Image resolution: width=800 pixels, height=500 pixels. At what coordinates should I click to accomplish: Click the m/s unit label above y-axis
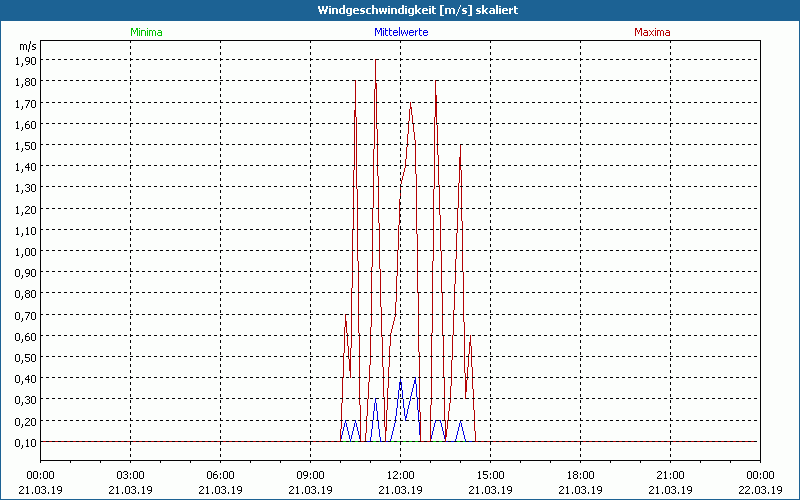pyautogui.click(x=26, y=45)
